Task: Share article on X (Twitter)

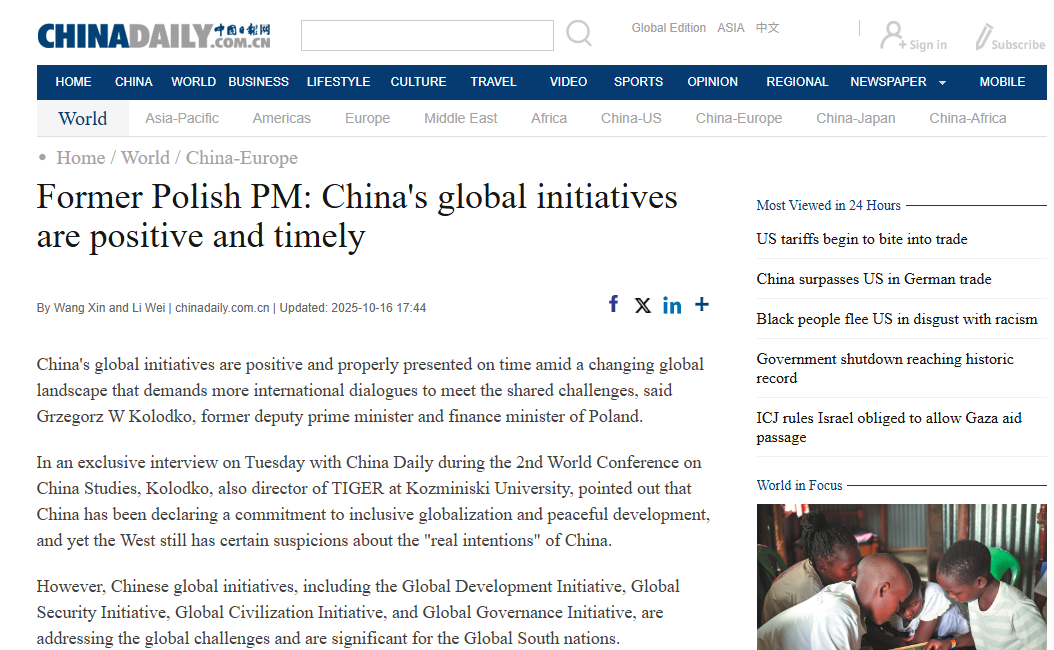Action: 643,305
